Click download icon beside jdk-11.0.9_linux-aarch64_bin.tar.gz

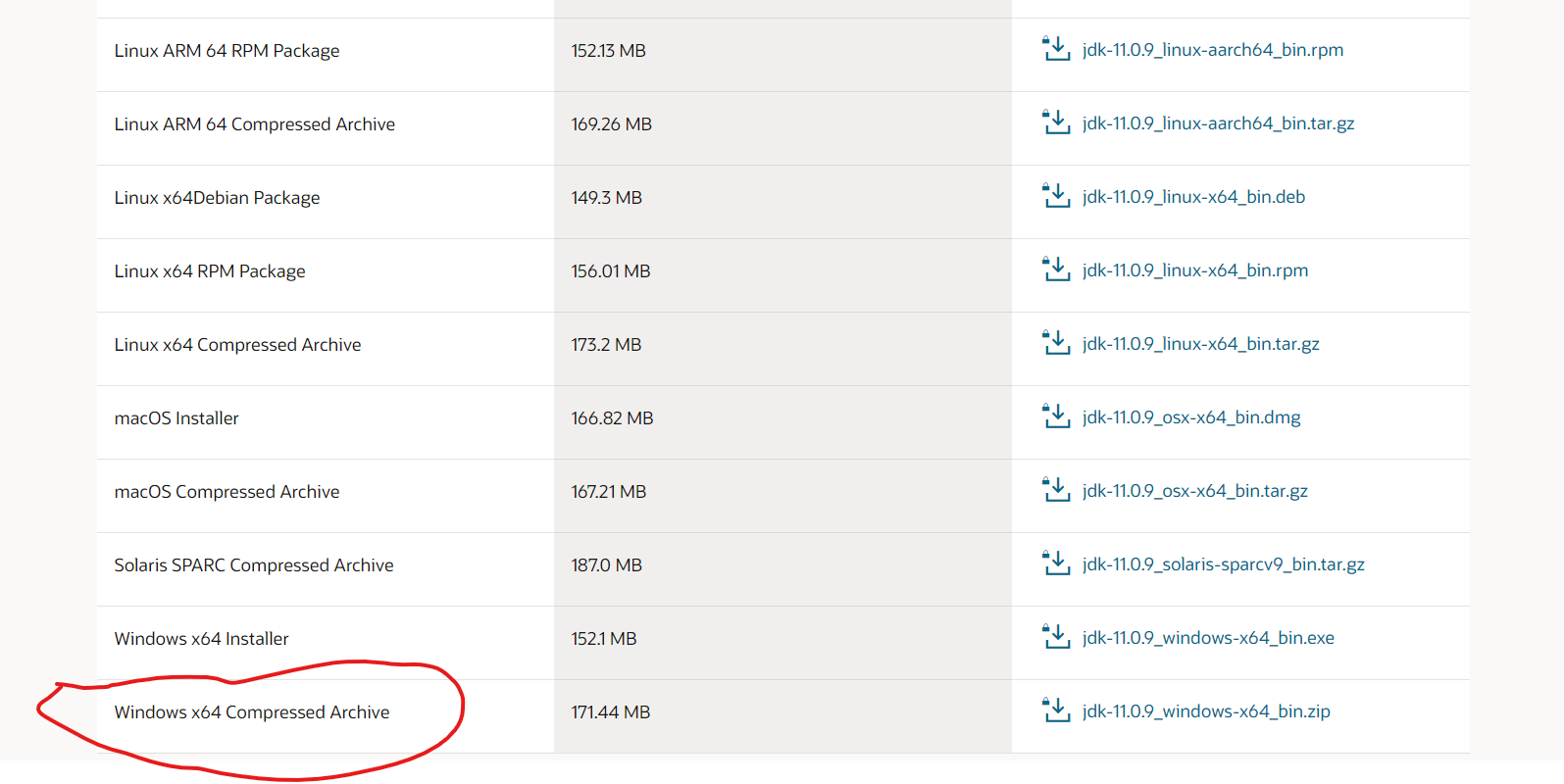pyautogui.click(x=1056, y=122)
